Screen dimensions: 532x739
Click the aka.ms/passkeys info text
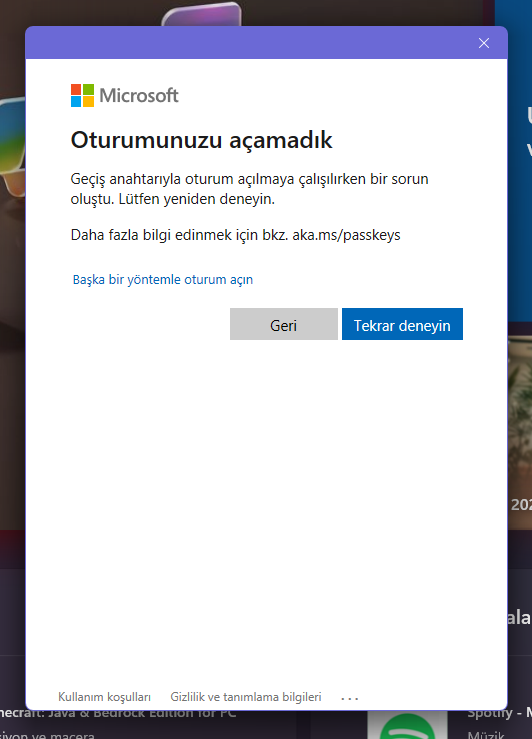point(235,235)
